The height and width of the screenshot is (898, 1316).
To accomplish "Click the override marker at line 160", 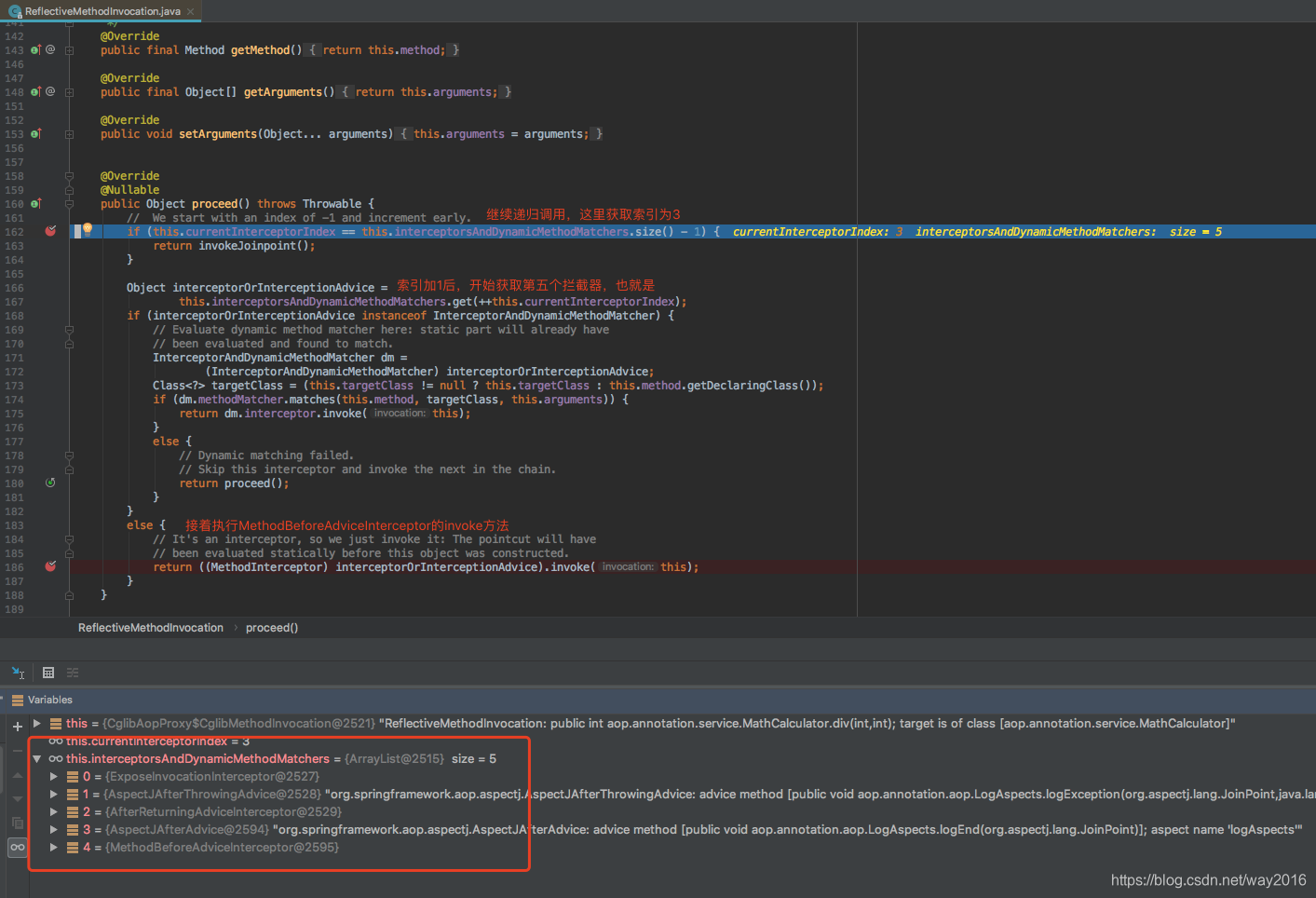I will (35, 204).
